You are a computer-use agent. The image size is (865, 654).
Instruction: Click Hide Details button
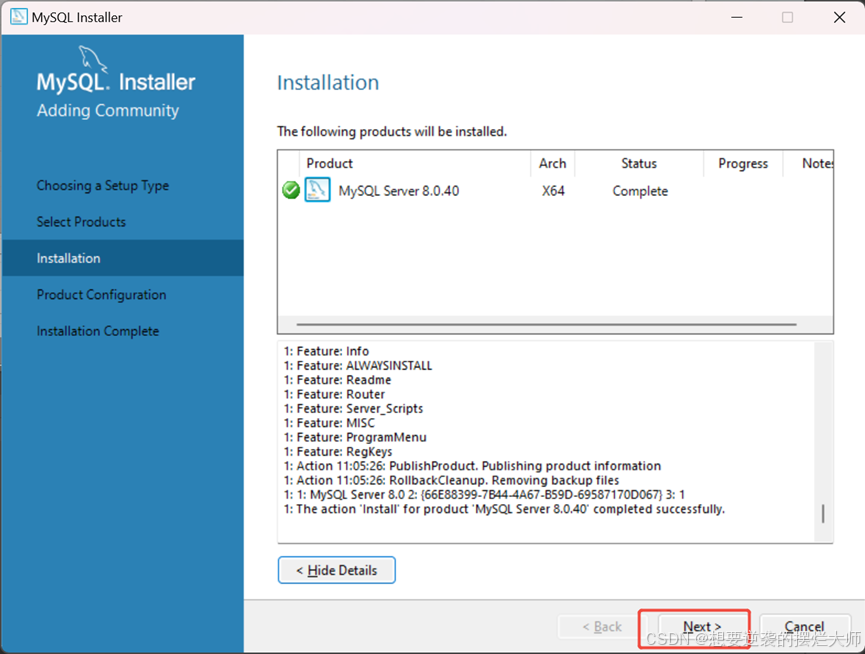[337, 570]
